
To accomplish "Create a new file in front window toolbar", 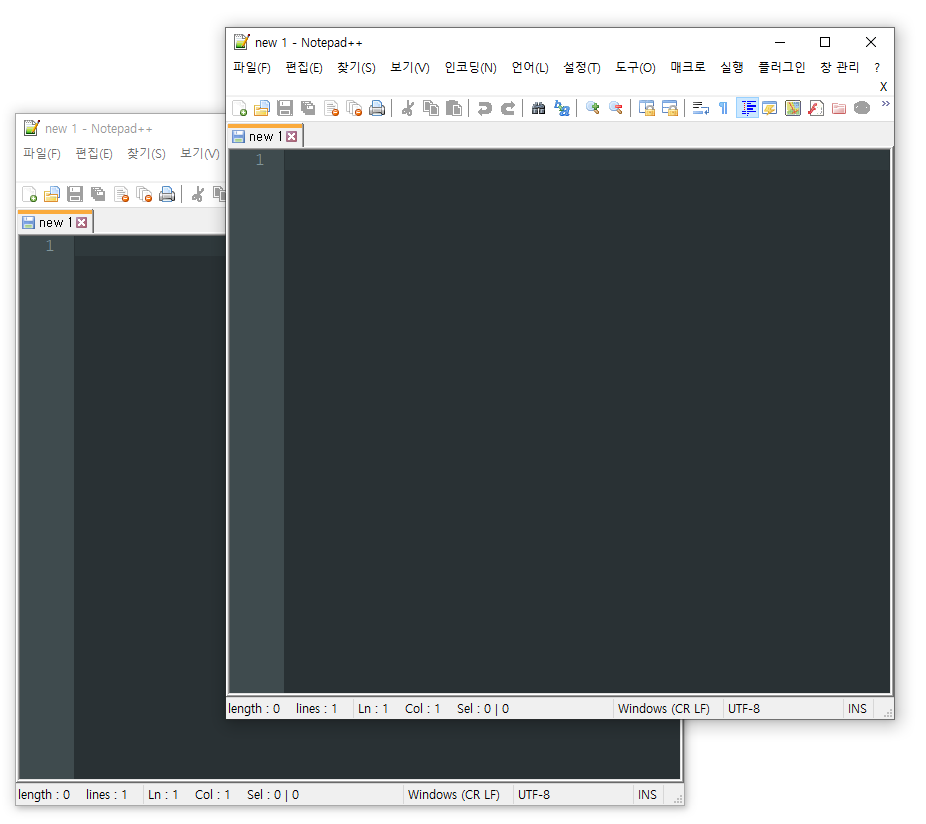I will (x=239, y=108).
